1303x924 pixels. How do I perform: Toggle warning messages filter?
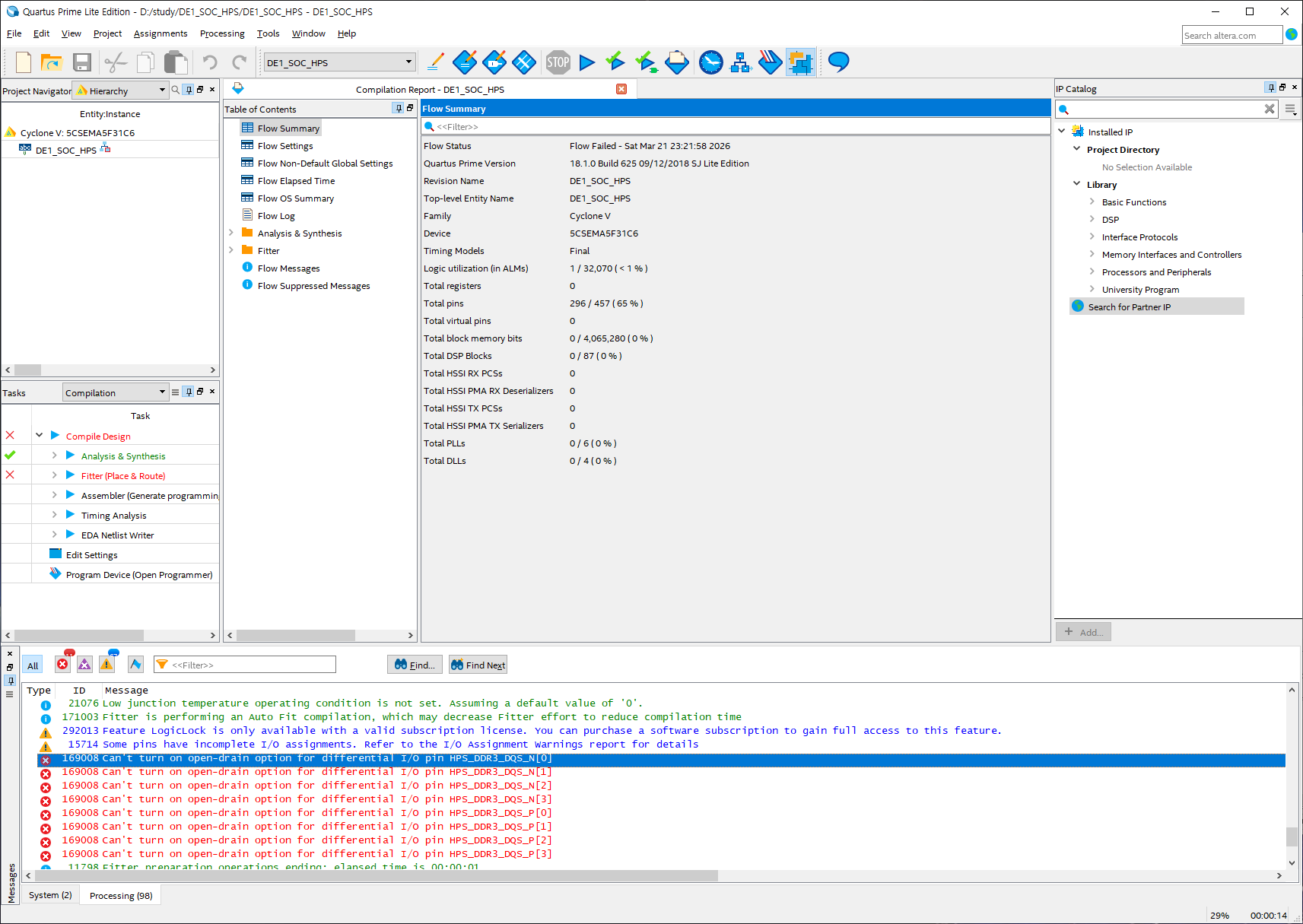tap(106, 664)
